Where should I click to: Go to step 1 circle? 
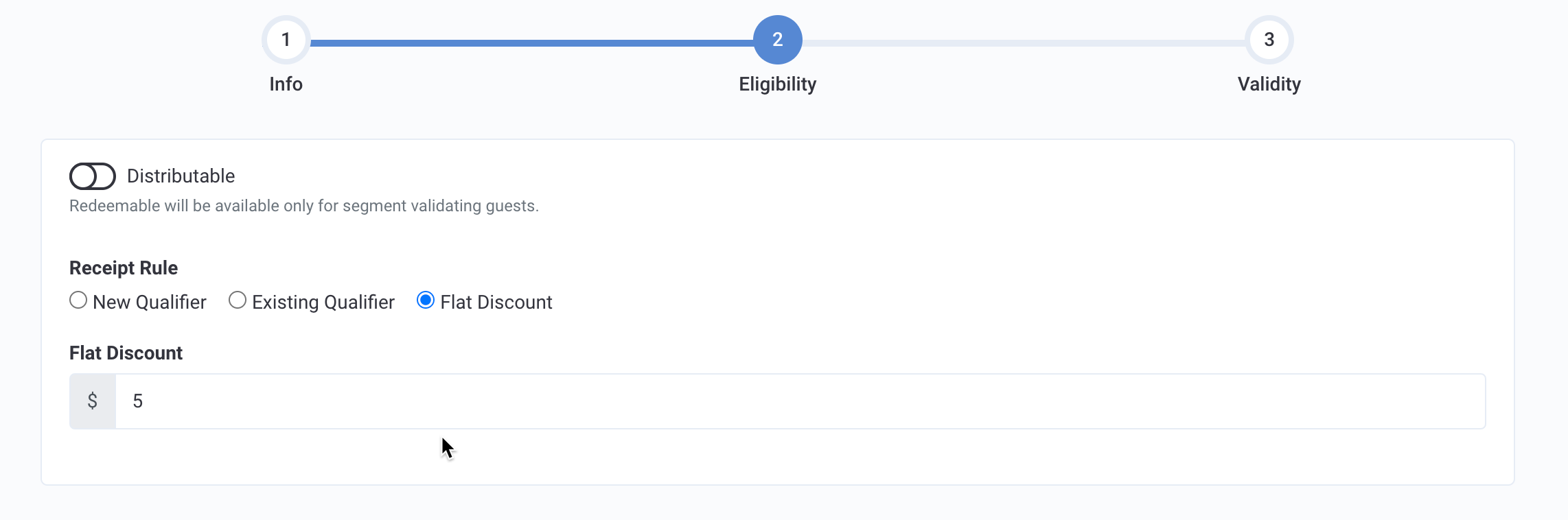coord(286,40)
